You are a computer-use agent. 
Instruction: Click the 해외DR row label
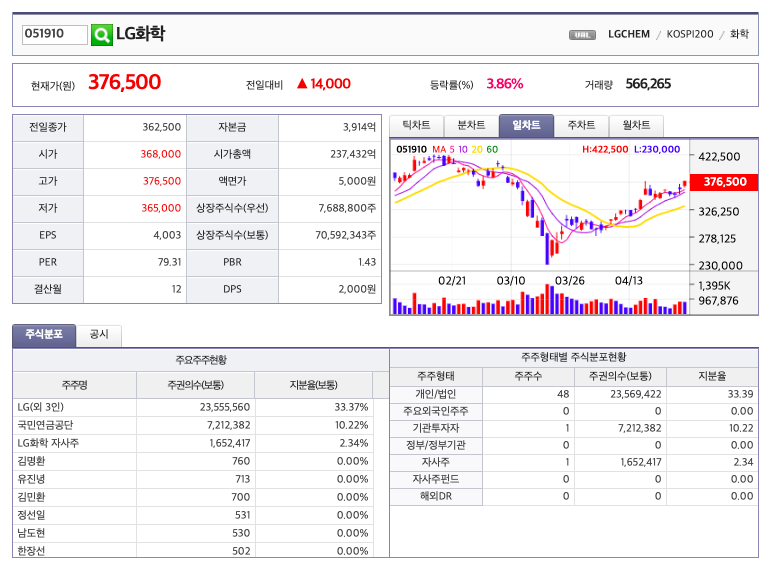pos(436,496)
